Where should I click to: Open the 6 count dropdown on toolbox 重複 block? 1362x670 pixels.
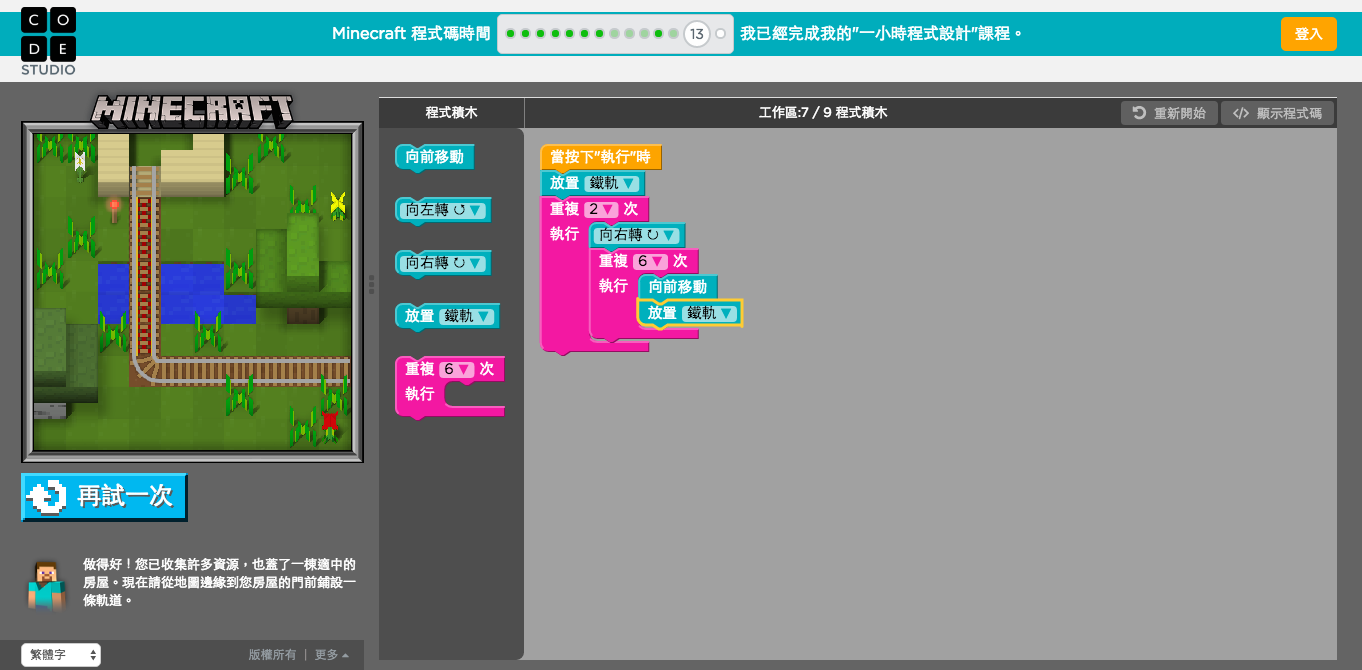click(x=457, y=369)
